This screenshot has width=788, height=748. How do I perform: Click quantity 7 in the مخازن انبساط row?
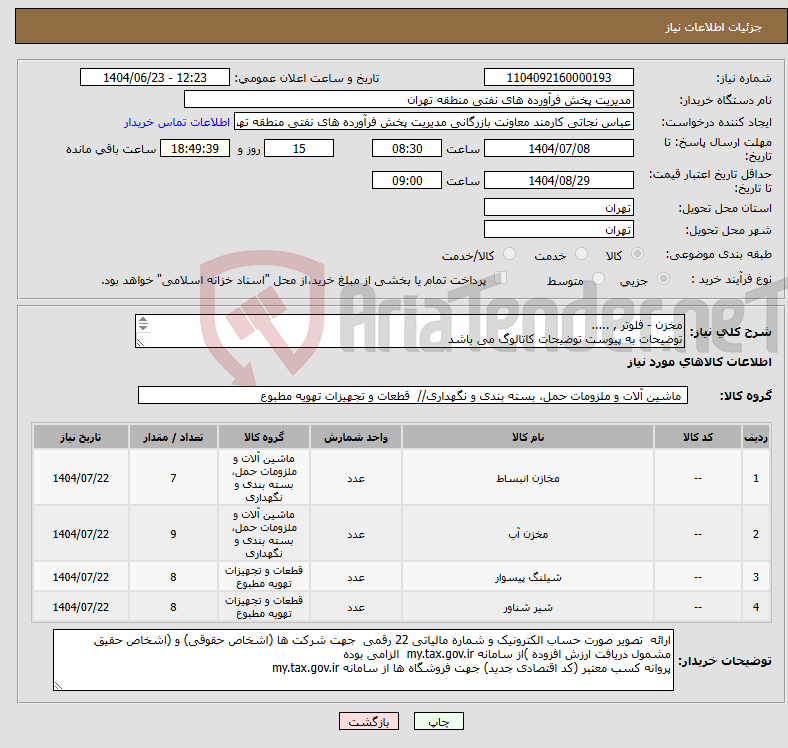(173, 478)
